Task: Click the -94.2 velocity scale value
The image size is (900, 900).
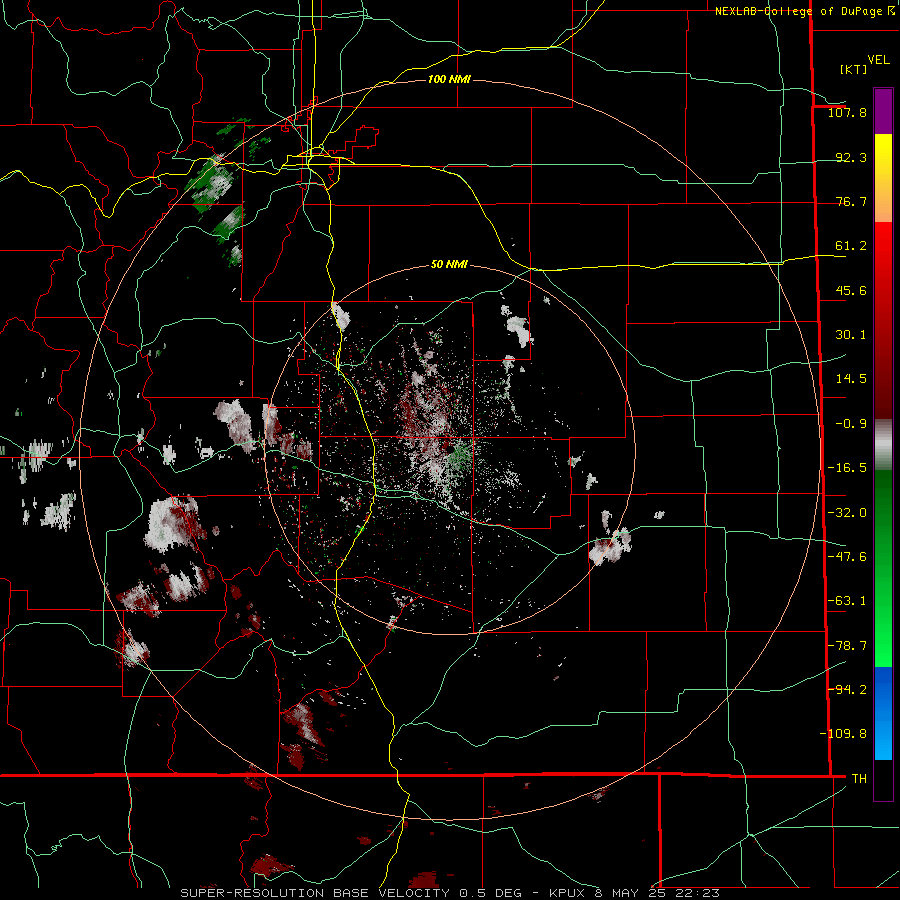Action: click(x=847, y=689)
